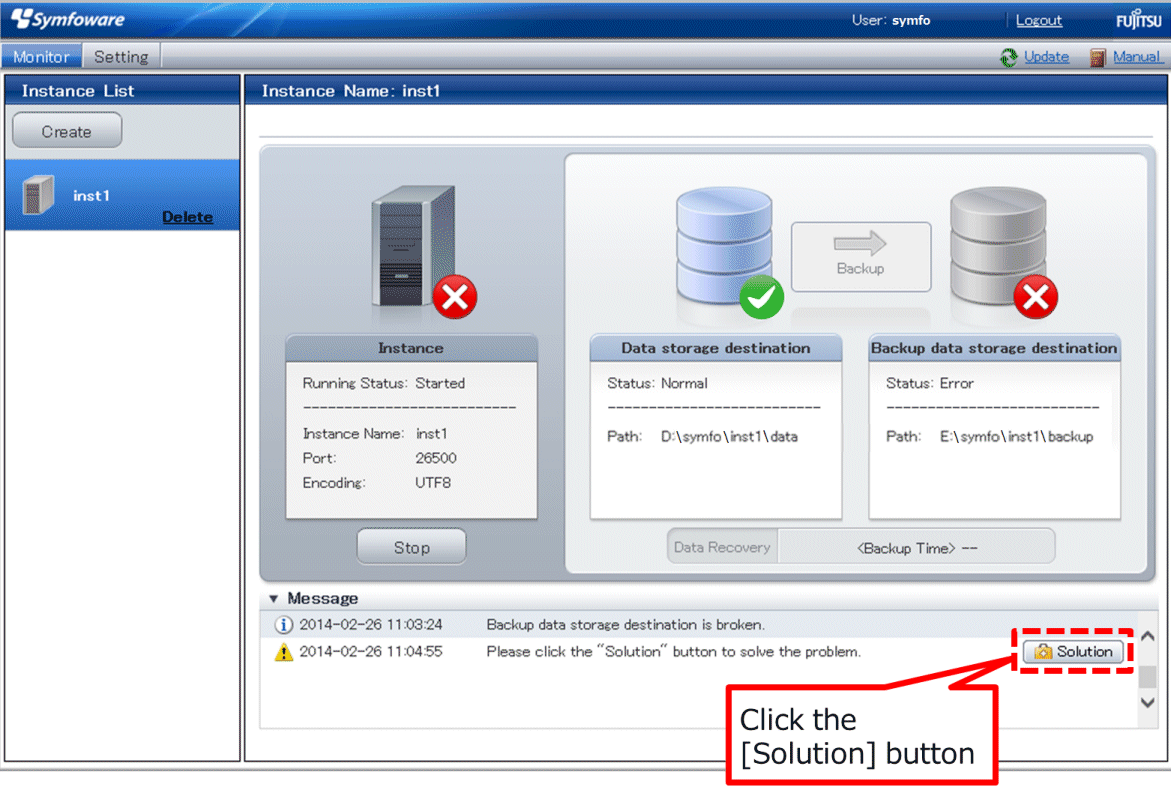Click the "Backup data storage destination" header
The width and height of the screenshot is (1171, 787).
point(994,348)
